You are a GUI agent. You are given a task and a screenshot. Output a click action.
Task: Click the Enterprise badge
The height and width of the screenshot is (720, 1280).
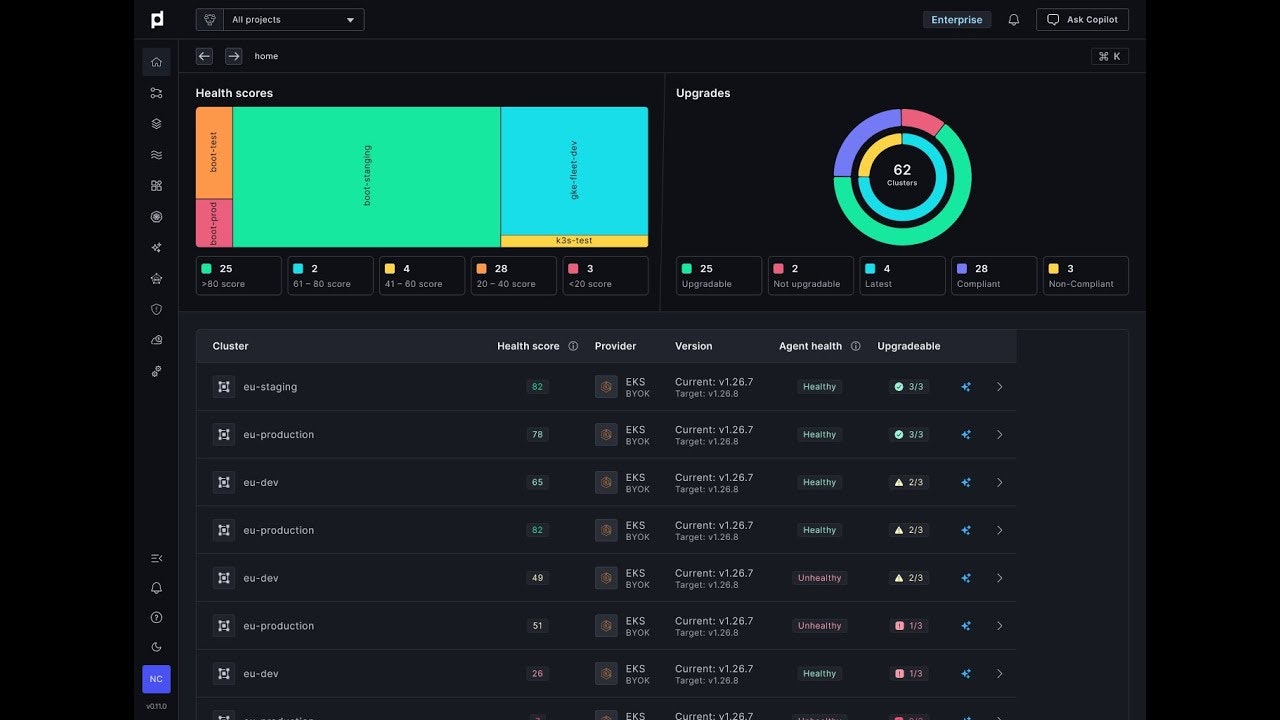tap(956, 20)
